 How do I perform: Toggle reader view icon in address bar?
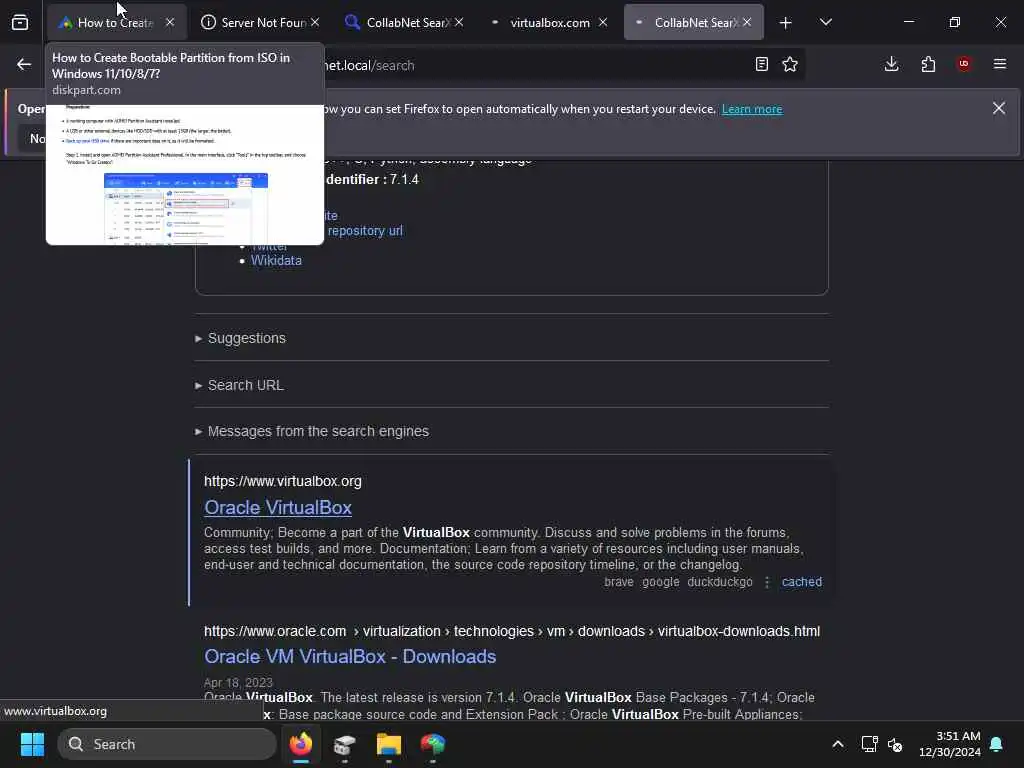point(761,64)
